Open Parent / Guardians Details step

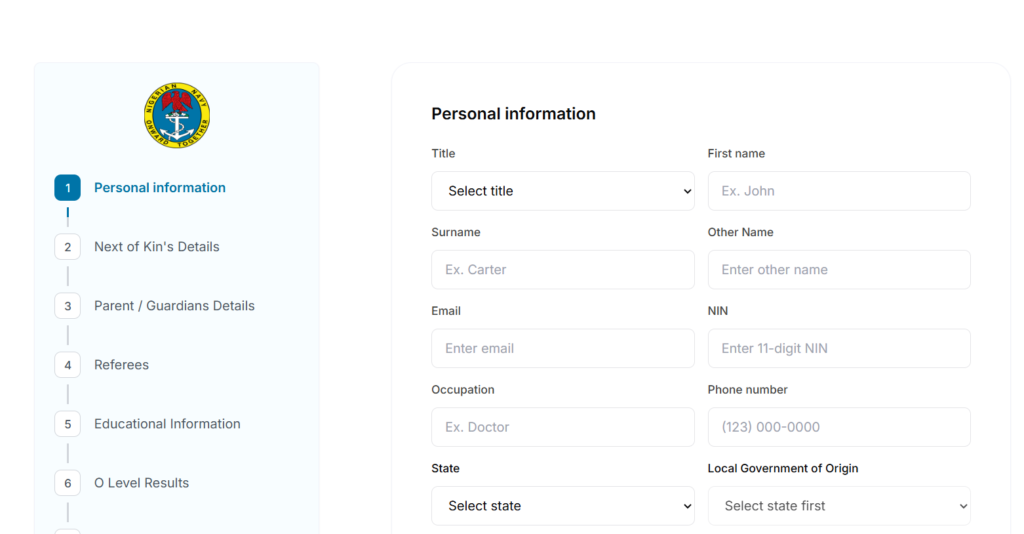click(174, 306)
